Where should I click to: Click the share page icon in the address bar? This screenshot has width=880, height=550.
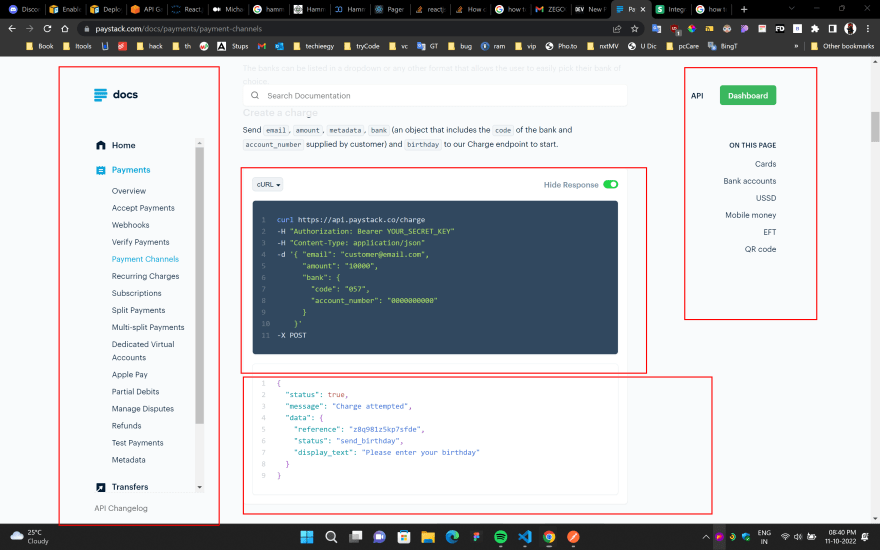click(x=617, y=29)
